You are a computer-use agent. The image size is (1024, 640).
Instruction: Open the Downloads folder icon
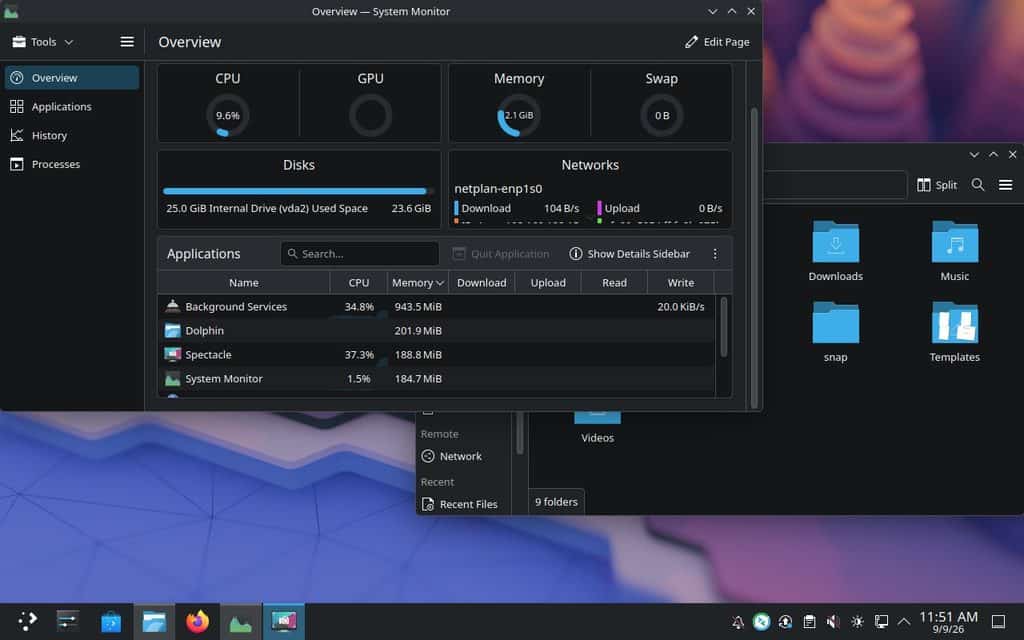coord(835,242)
